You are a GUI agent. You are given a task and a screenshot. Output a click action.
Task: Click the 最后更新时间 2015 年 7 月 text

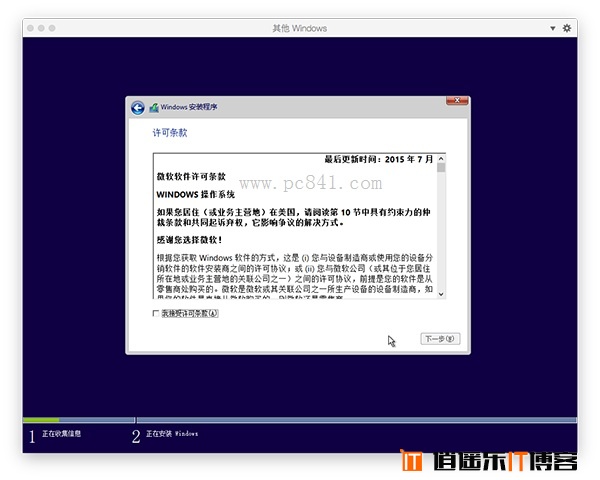(378, 159)
